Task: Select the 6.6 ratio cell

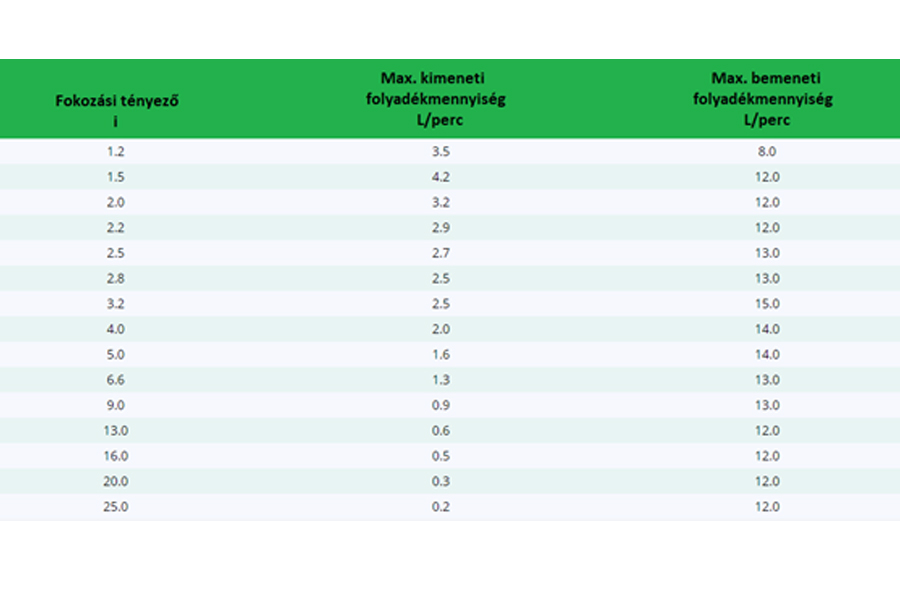Action: pos(115,380)
